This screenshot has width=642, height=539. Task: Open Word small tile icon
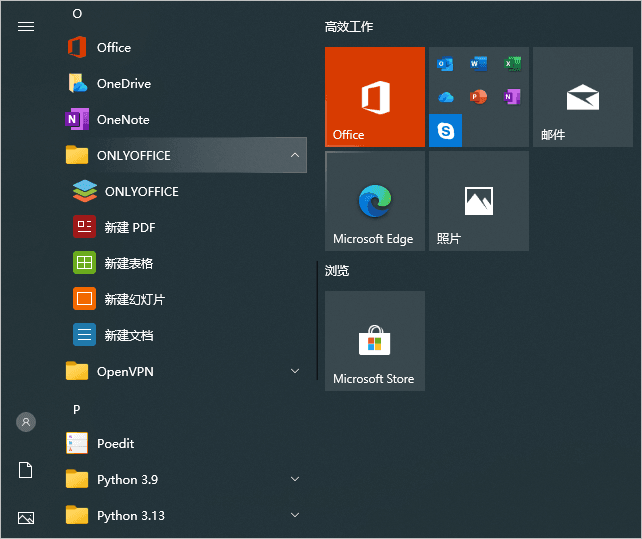pos(479,64)
